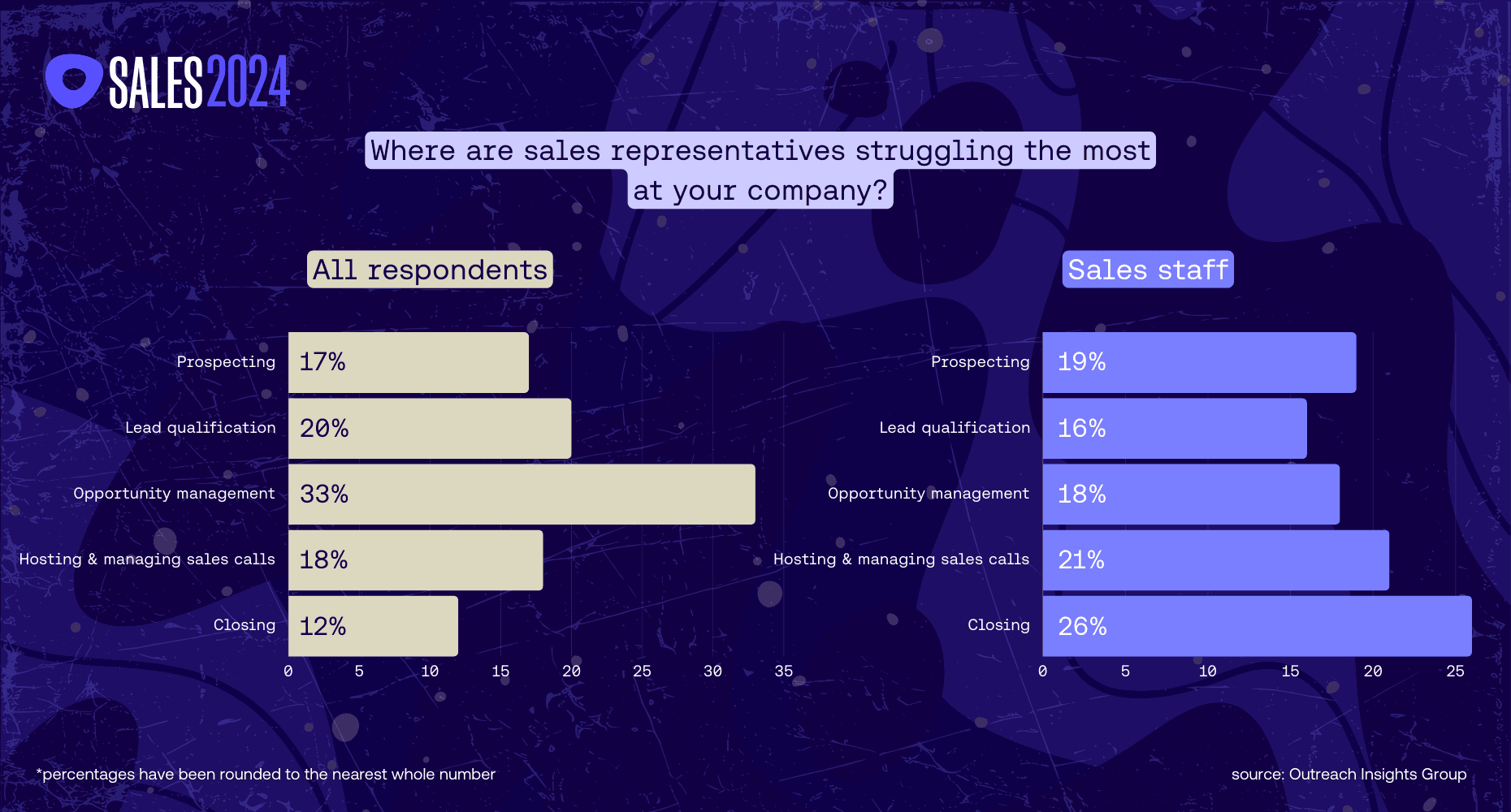Click the 33% Opportunity management bar
The width and height of the screenshot is (1511, 812).
(522, 494)
